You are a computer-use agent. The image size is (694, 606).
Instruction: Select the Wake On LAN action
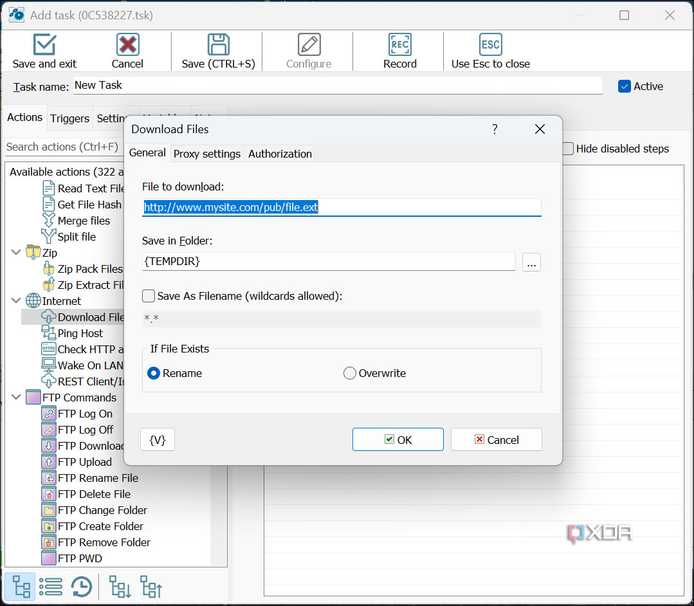point(83,366)
